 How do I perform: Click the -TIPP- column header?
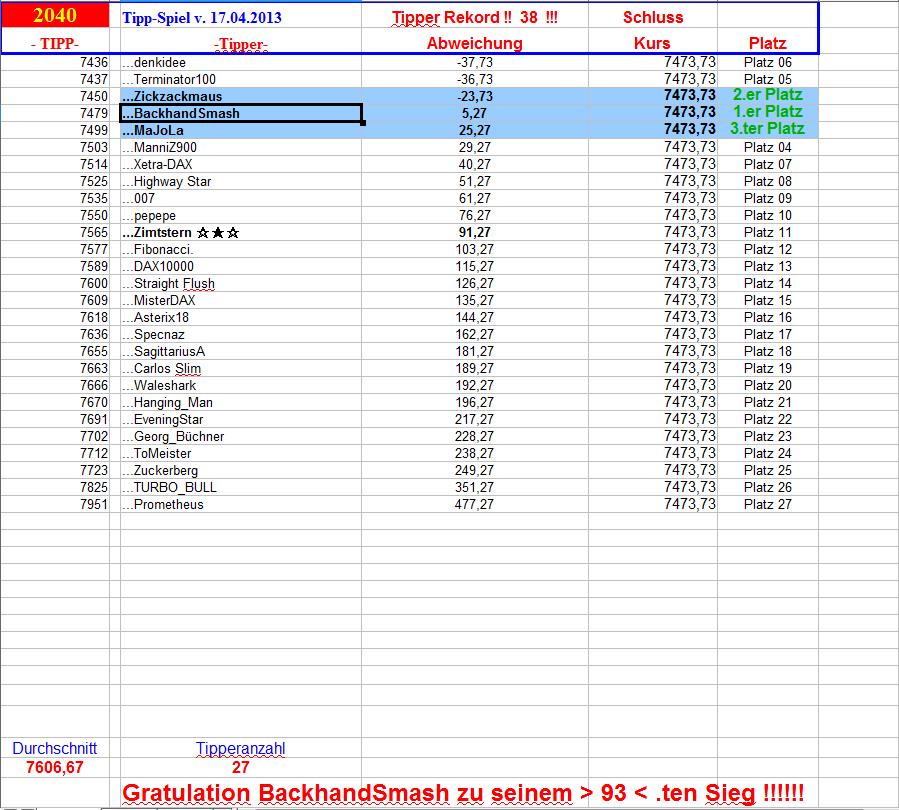click(55, 43)
